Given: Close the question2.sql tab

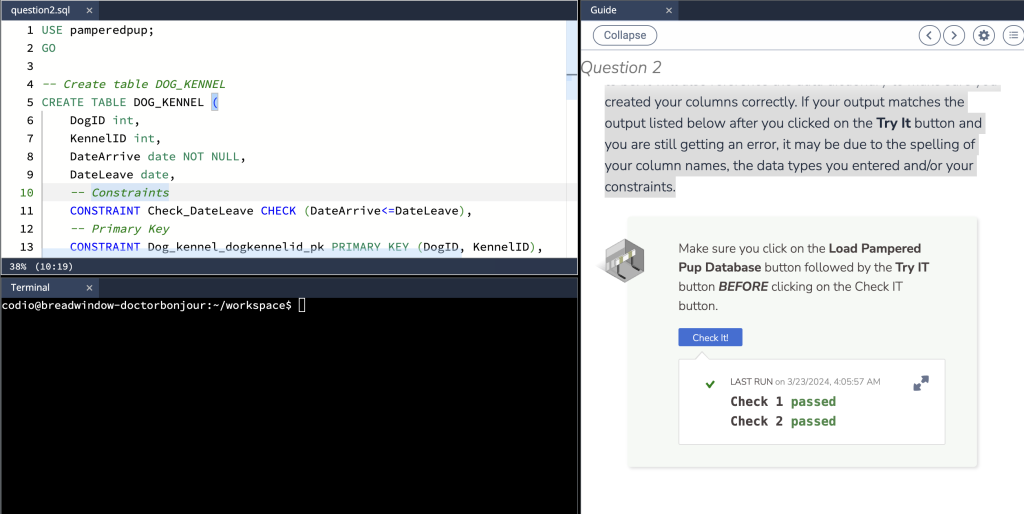Looking at the screenshot, I should pos(88,10).
